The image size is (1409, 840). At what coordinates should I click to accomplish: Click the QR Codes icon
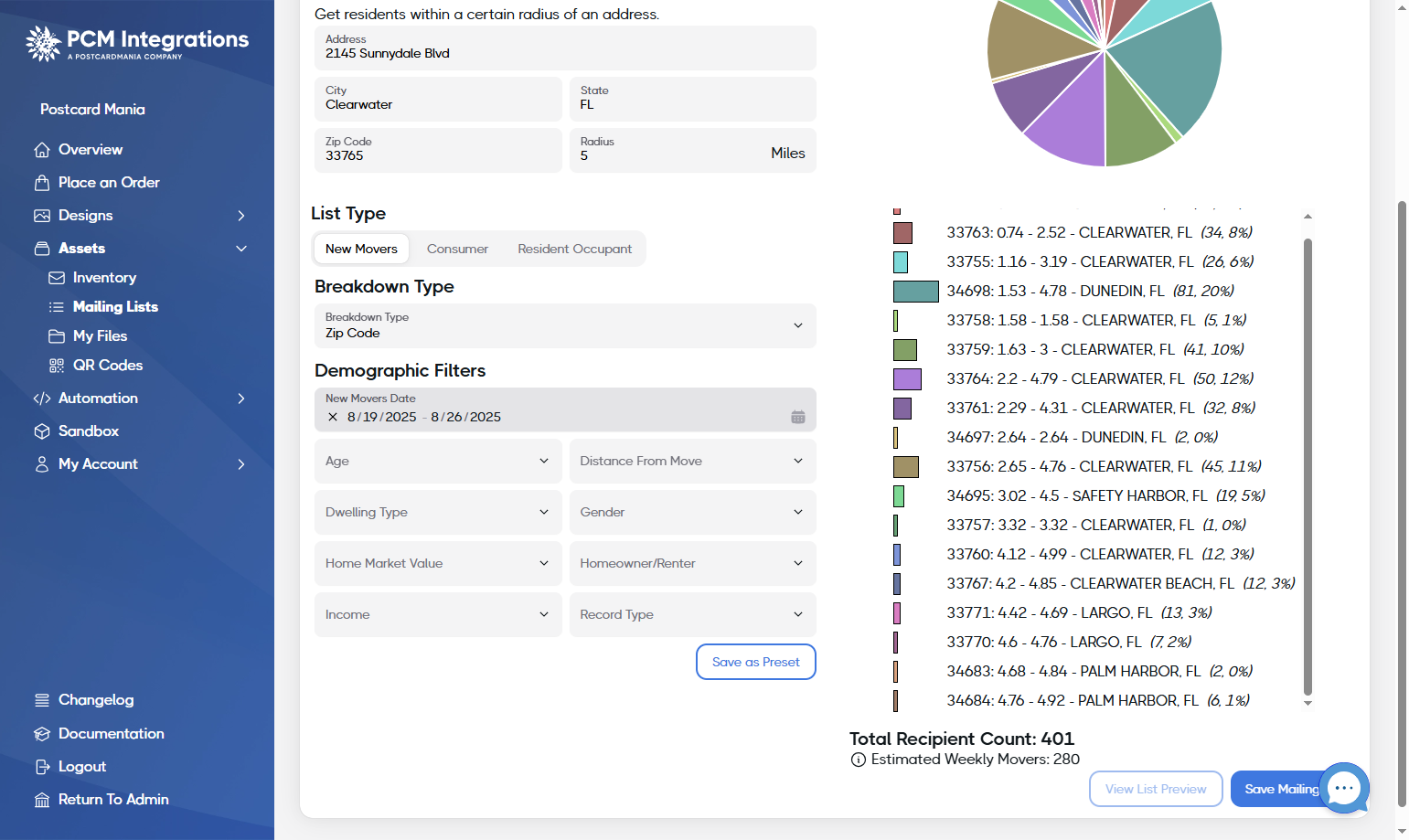(57, 366)
